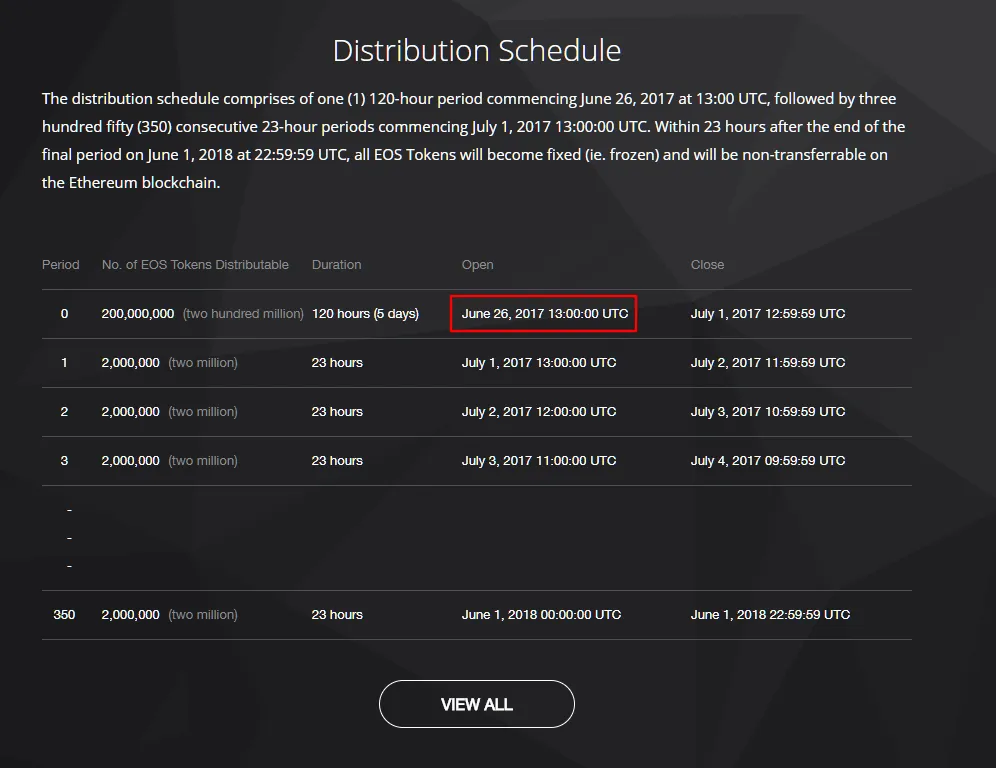996x768 pixels.
Task: Select the '(two hundred million)' text
Action: [243, 314]
